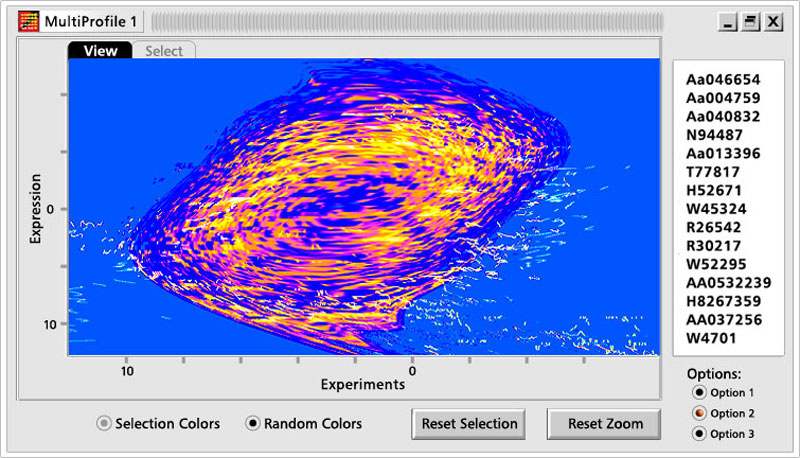The height and width of the screenshot is (458, 800).
Task: Select gene AA037256 in list
Action: [x=724, y=320]
